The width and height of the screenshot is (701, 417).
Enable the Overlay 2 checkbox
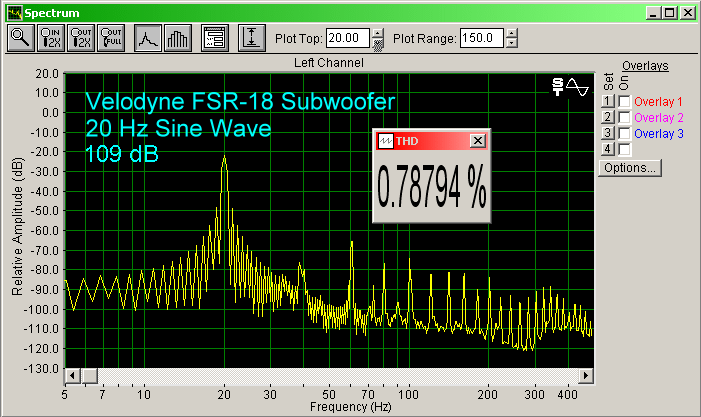click(x=625, y=118)
